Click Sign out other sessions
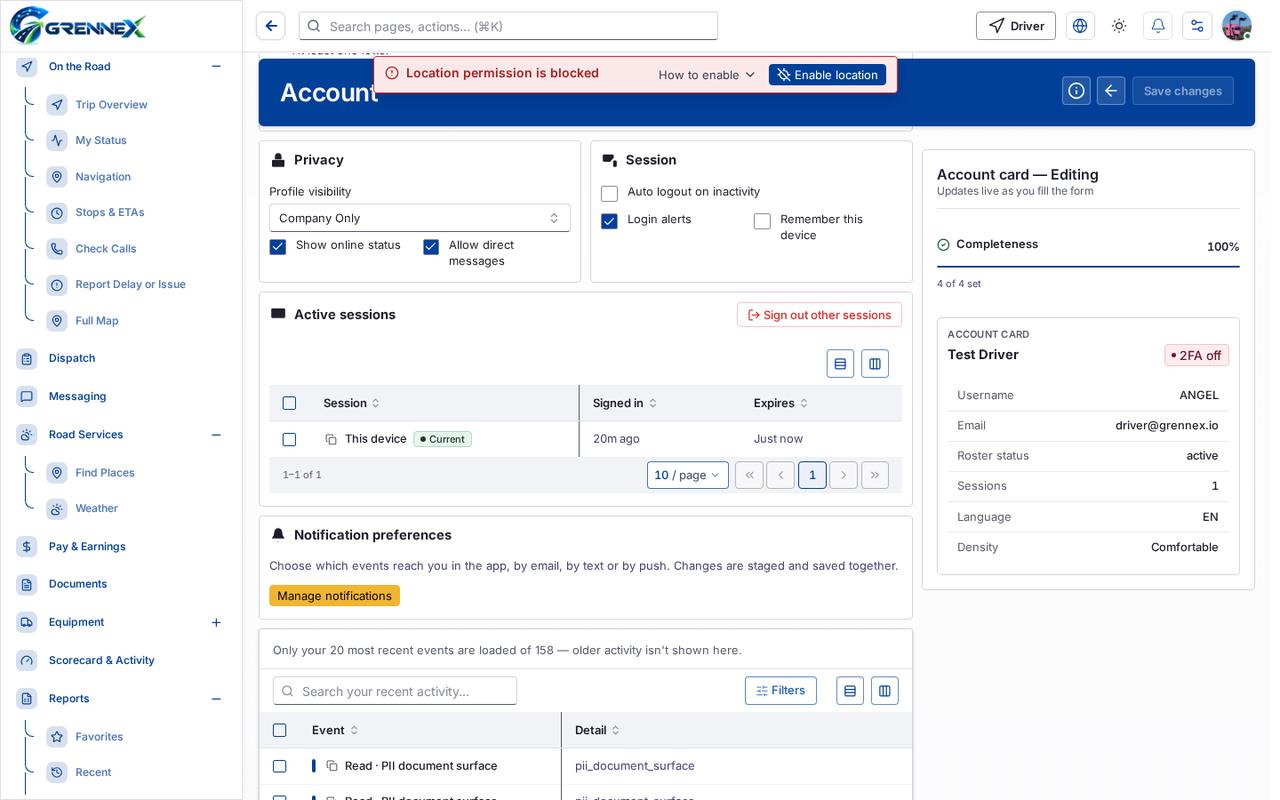The image size is (1280, 800). pyautogui.click(x=819, y=315)
